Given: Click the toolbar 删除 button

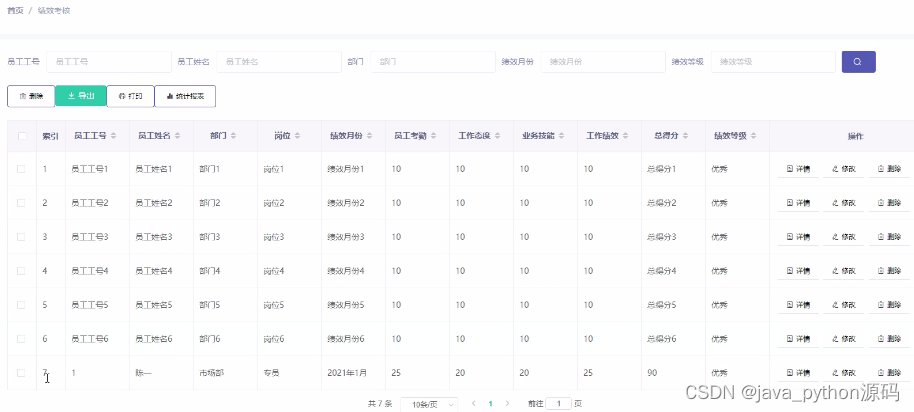Looking at the screenshot, I should [x=31, y=96].
